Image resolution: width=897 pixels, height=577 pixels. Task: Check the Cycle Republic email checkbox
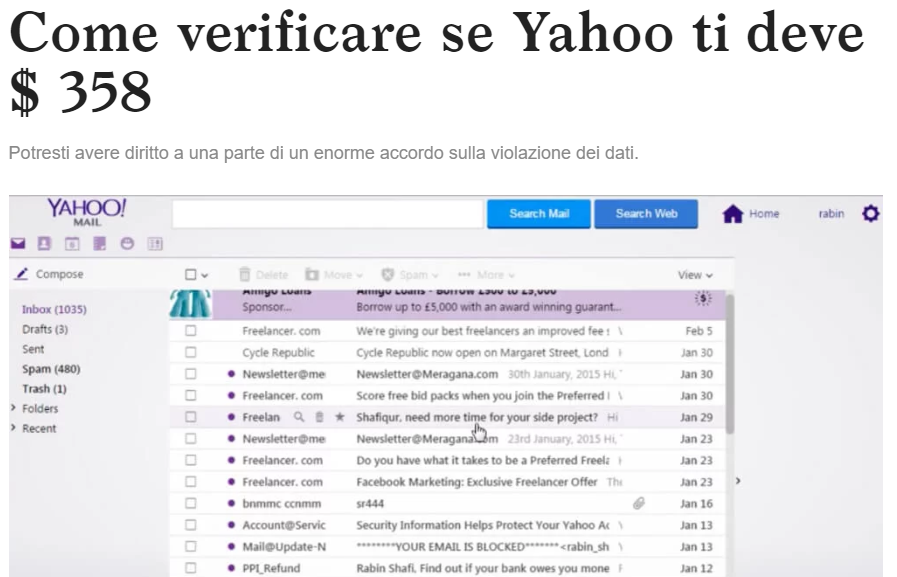190,352
